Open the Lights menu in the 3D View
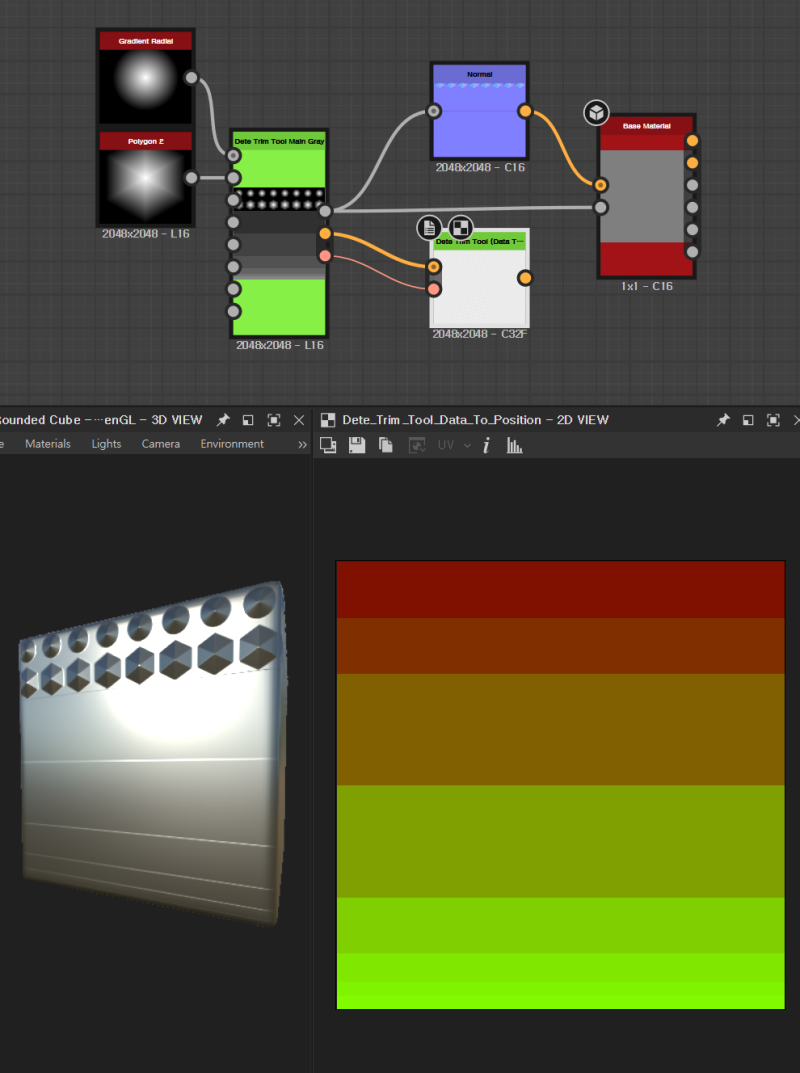 click(x=106, y=443)
